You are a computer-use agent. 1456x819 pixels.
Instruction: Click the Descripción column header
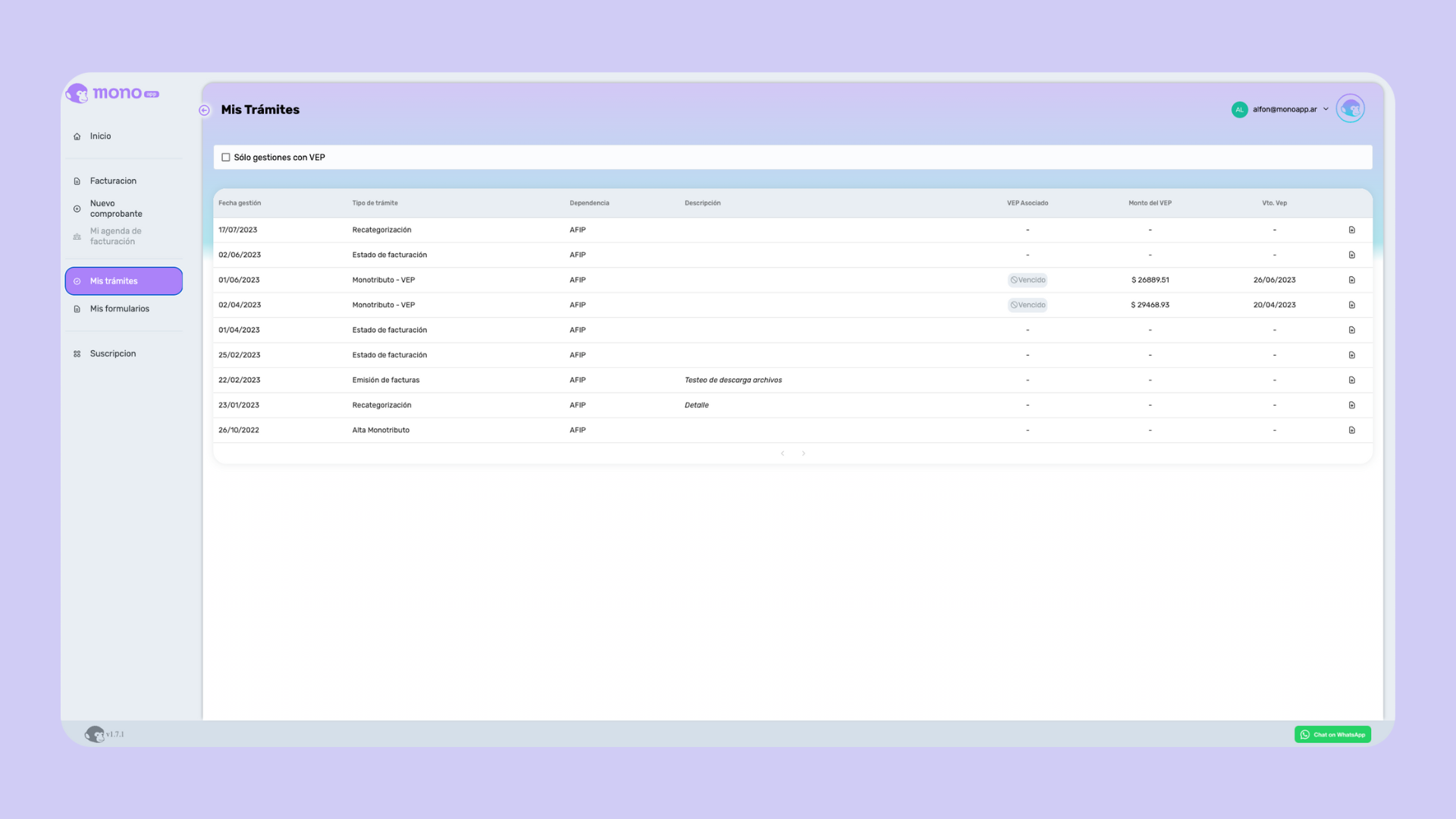[x=702, y=203]
